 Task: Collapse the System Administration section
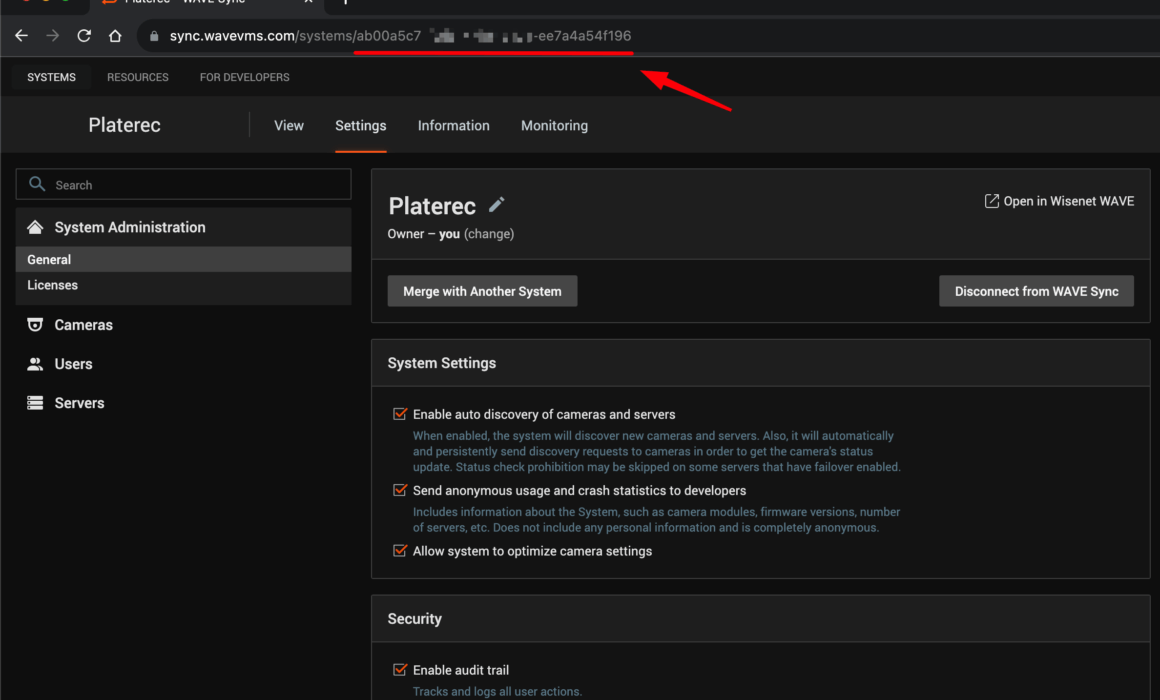(x=183, y=227)
